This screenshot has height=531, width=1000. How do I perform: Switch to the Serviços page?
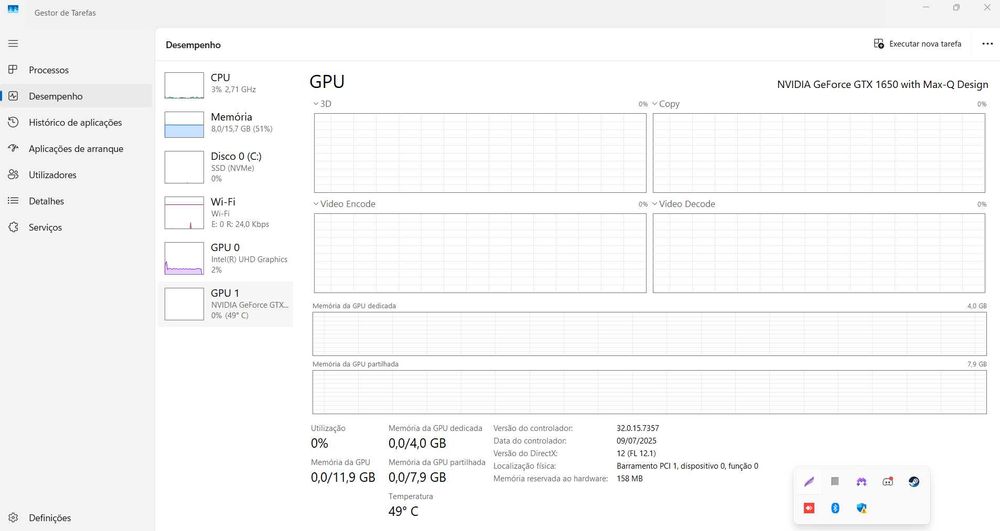(x=45, y=227)
